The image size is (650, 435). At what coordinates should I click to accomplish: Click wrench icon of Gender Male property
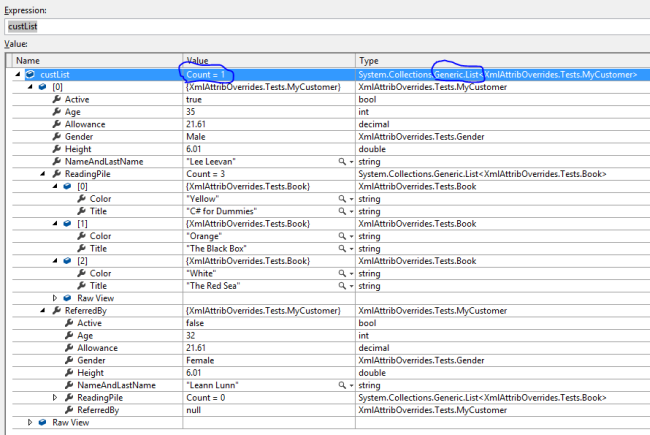point(57,136)
